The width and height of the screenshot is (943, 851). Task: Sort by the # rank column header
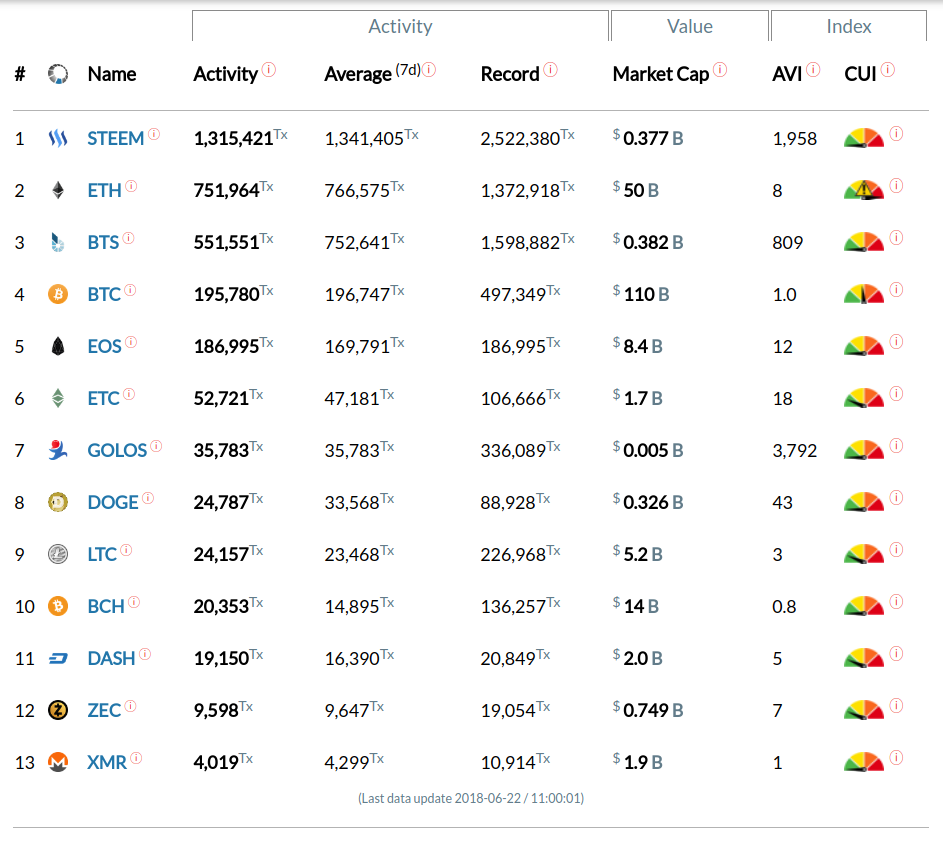[20, 74]
